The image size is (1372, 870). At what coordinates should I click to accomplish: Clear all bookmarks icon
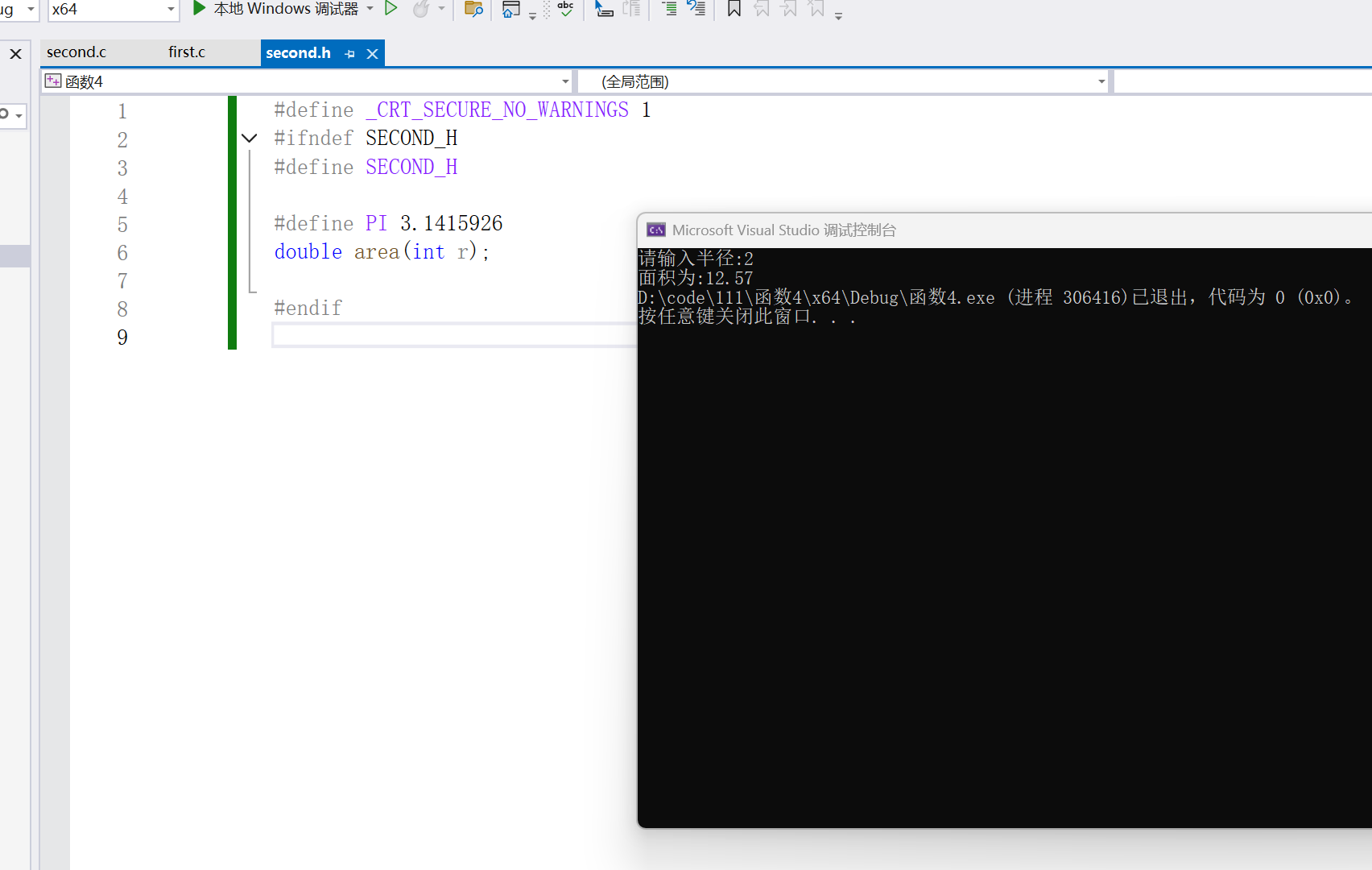click(x=817, y=9)
